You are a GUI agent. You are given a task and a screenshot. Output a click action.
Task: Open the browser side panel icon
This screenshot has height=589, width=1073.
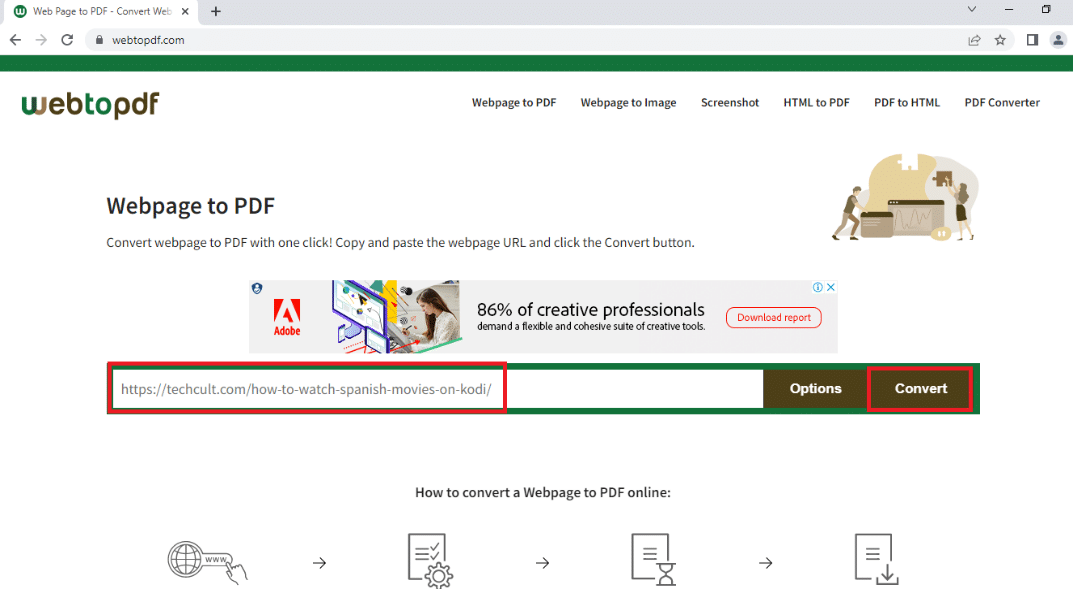point(1032,40)
